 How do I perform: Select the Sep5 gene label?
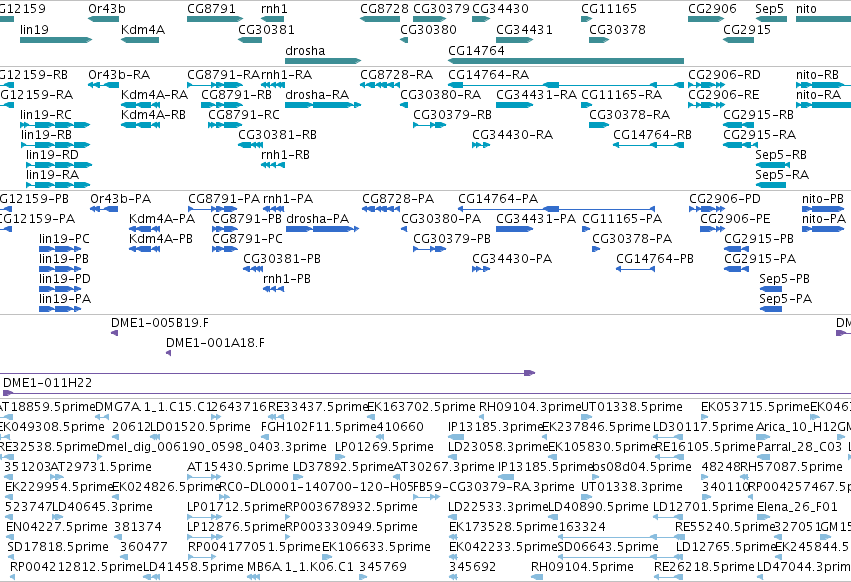(x=770, y=9)
